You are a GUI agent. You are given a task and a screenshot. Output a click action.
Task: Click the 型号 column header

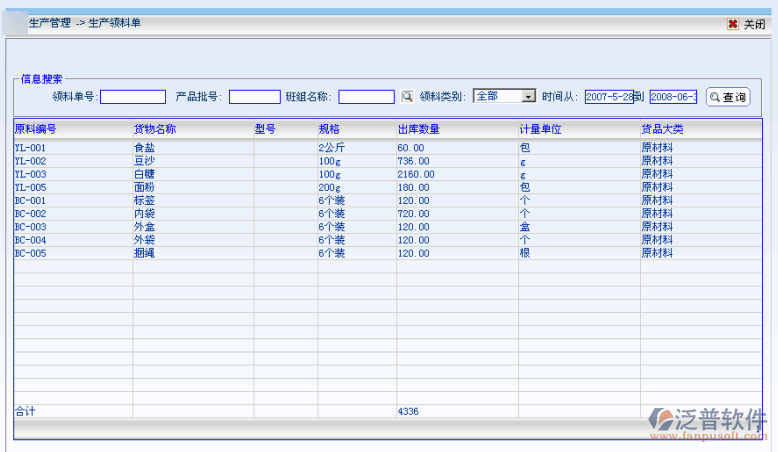pyautogui.click(x=265, y=129)
